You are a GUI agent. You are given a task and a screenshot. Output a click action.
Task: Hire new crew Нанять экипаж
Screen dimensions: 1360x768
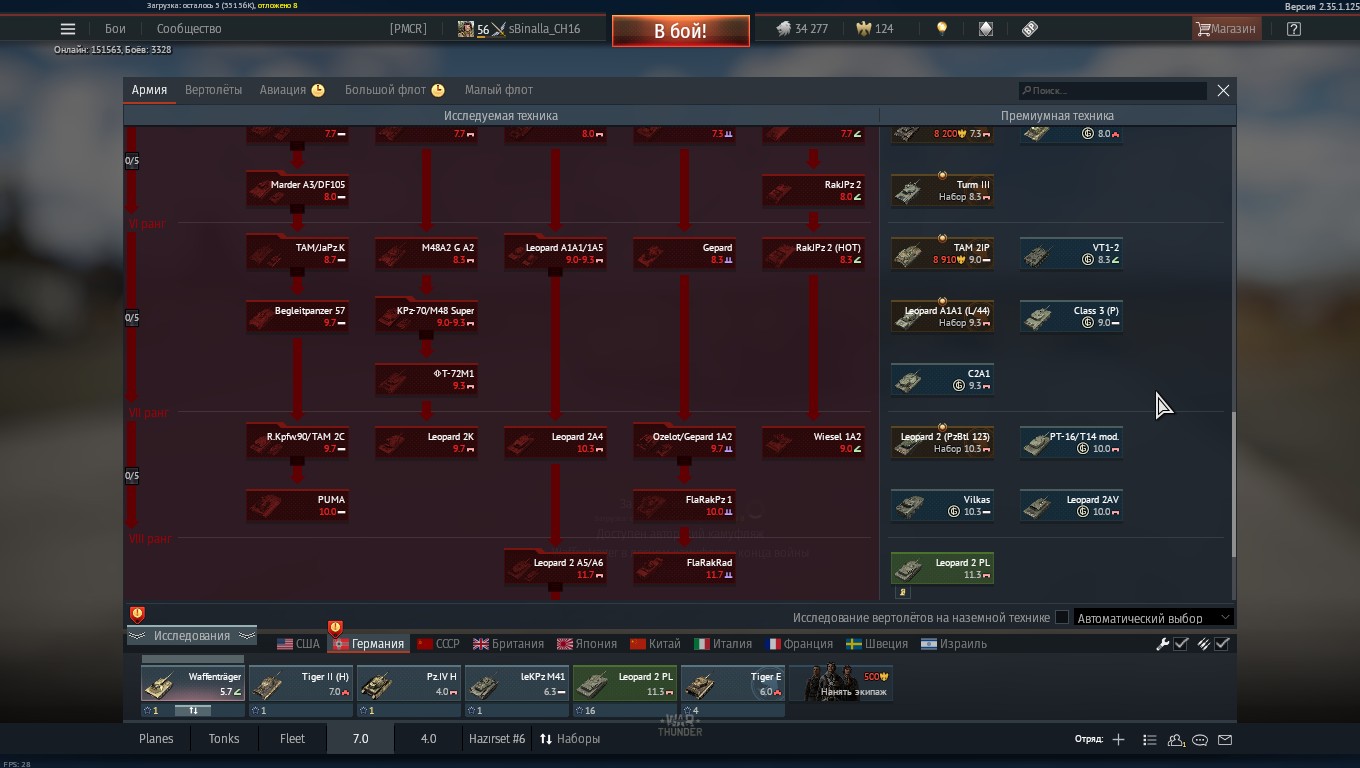(841, 684)
